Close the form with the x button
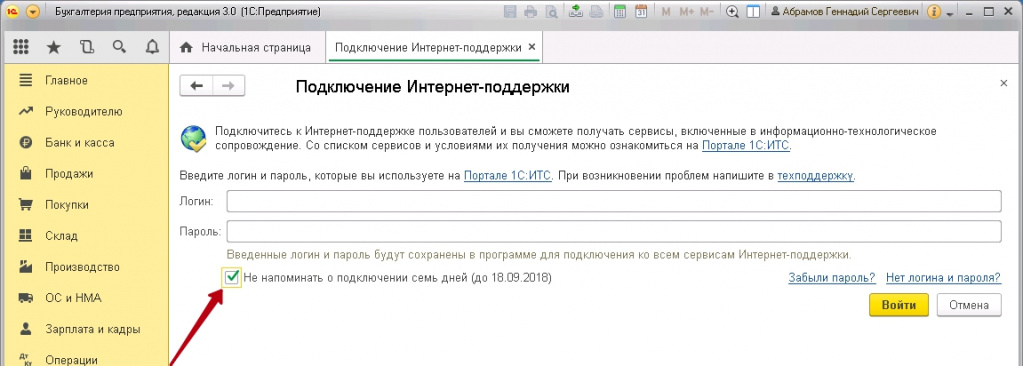1023x366 pixels. [x=1003, y=84]
